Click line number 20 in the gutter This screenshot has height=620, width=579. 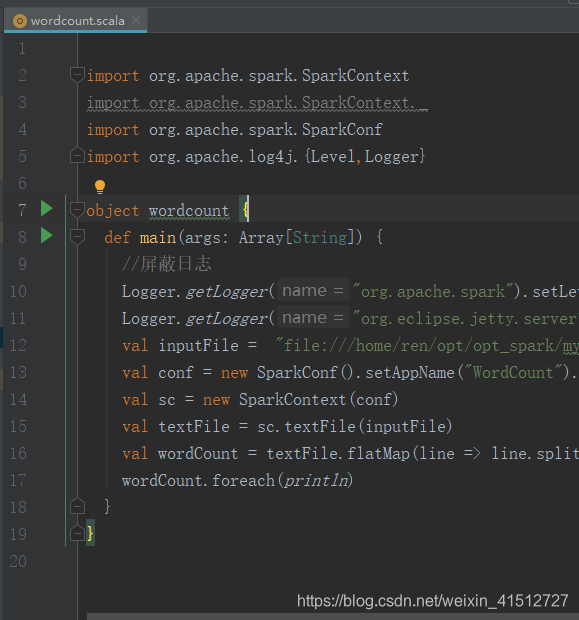pos(18,561)
